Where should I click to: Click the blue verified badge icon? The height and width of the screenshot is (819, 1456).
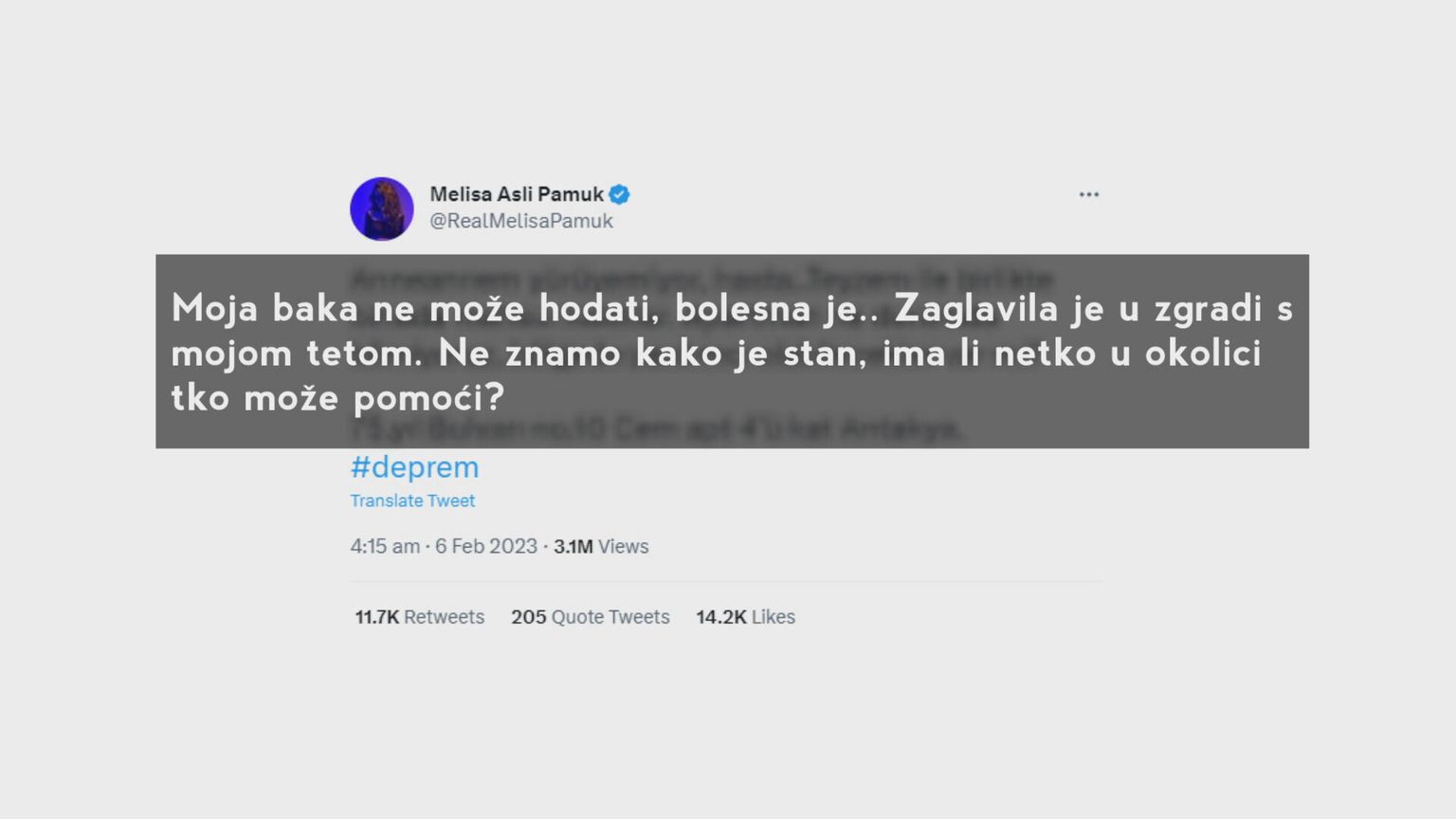(619, 194)
